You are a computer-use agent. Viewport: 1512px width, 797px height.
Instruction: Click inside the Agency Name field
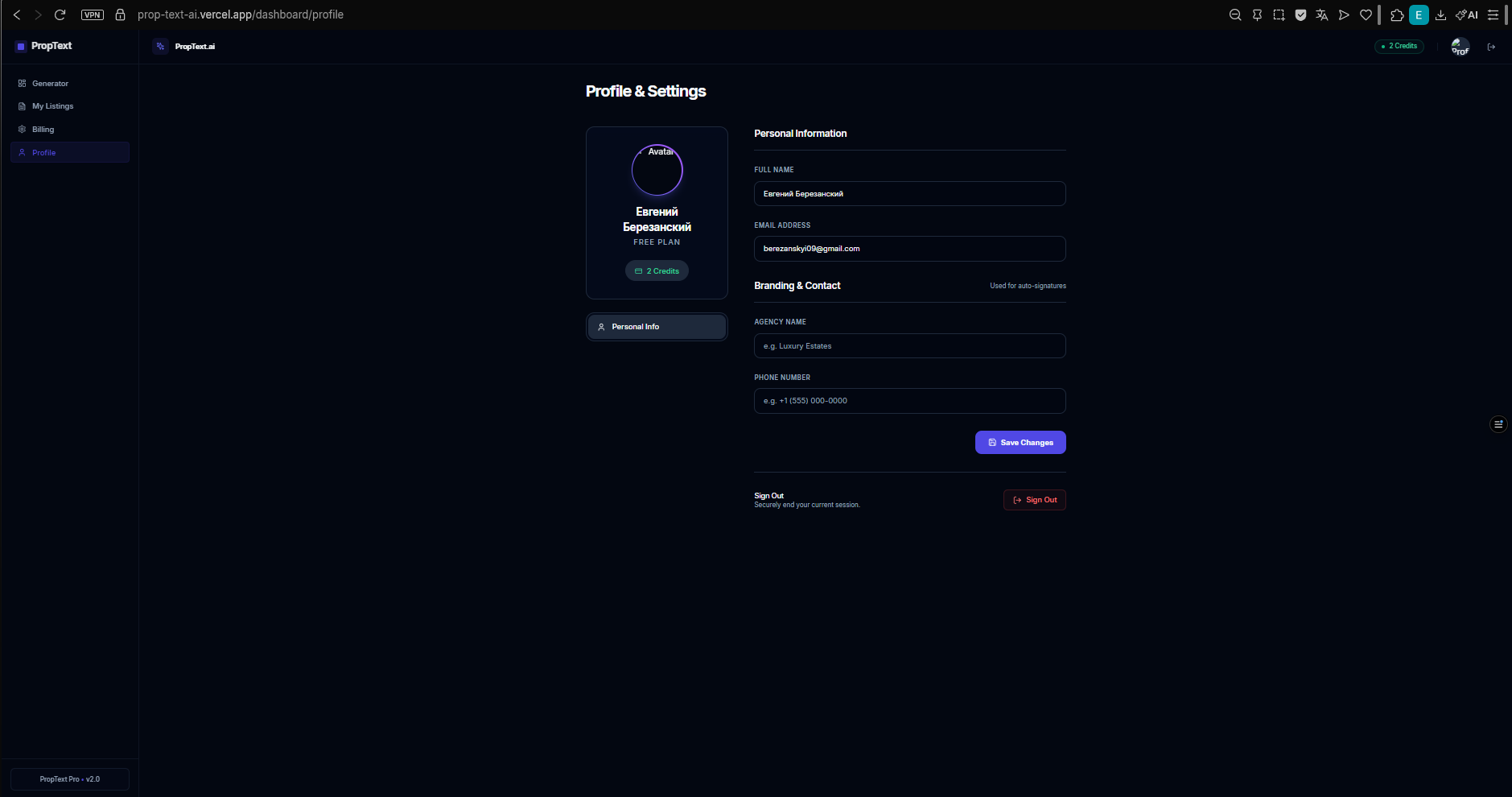[908, 345]
